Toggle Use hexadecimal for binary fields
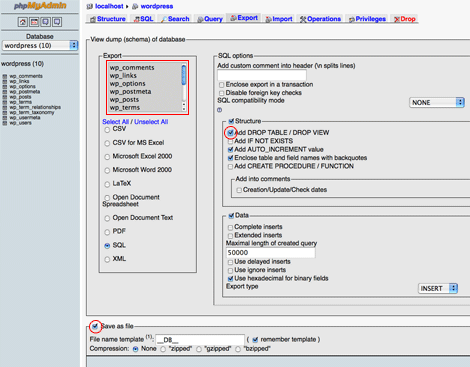 (x=230, y=279)
